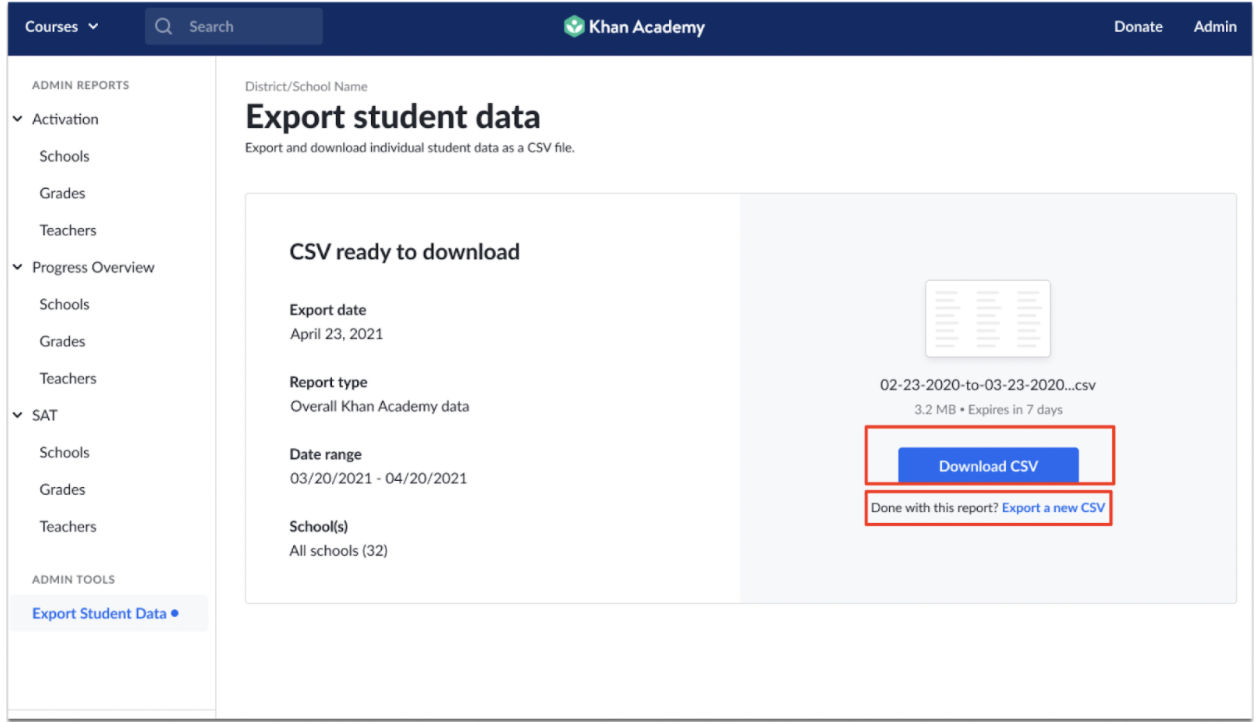Image resolution: width=1258 pixels, height=722 pixels.
Task: Focus the Search input field
Action: click(234, 27)
